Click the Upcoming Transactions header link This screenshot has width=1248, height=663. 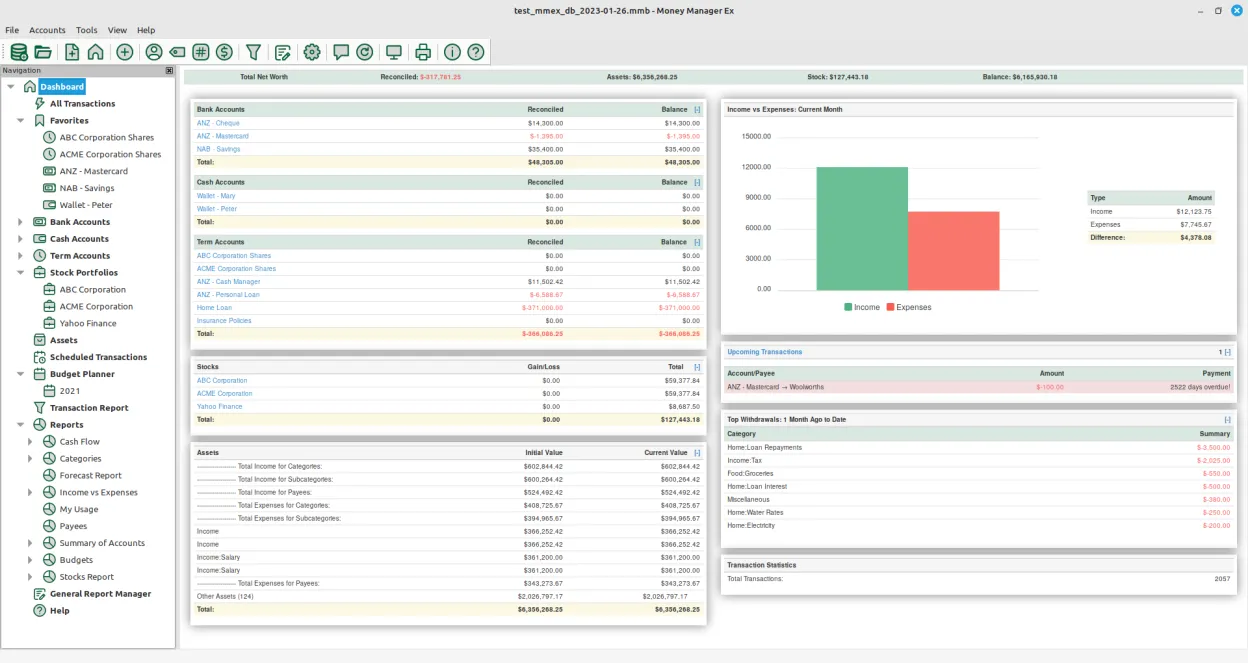[764, 352]
